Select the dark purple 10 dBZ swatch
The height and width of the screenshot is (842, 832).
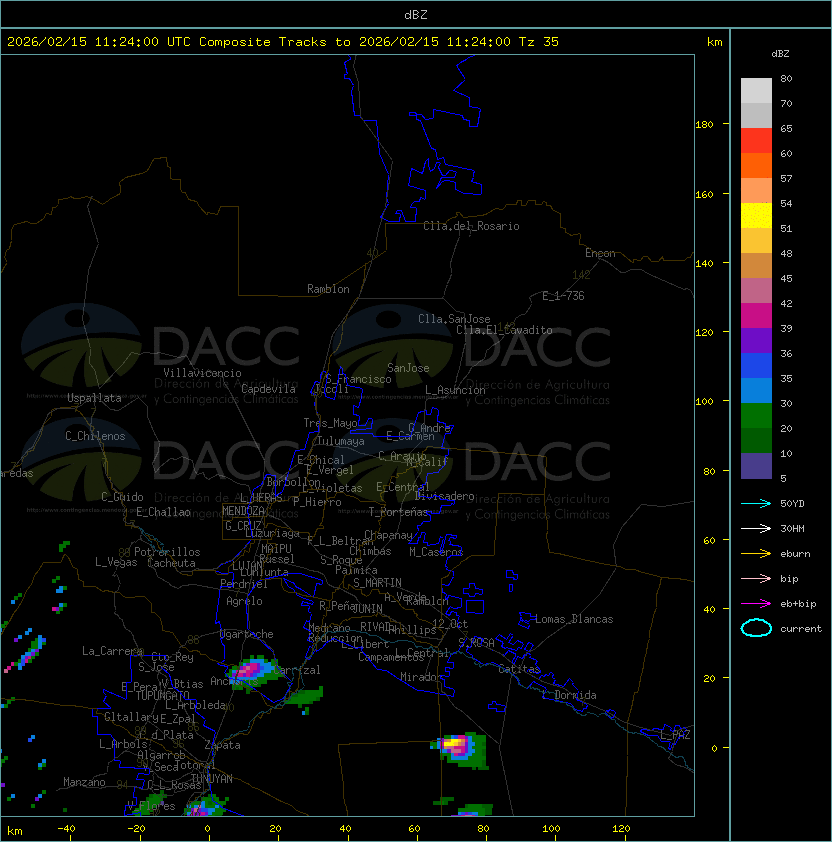click(756, 466)
